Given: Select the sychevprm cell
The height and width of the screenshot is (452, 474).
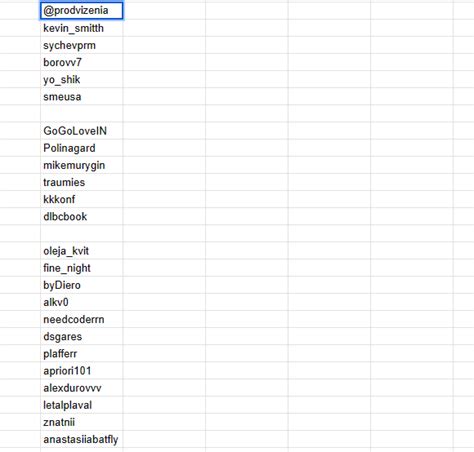Looking at the screenshot, I should click(x=82, y=45).
